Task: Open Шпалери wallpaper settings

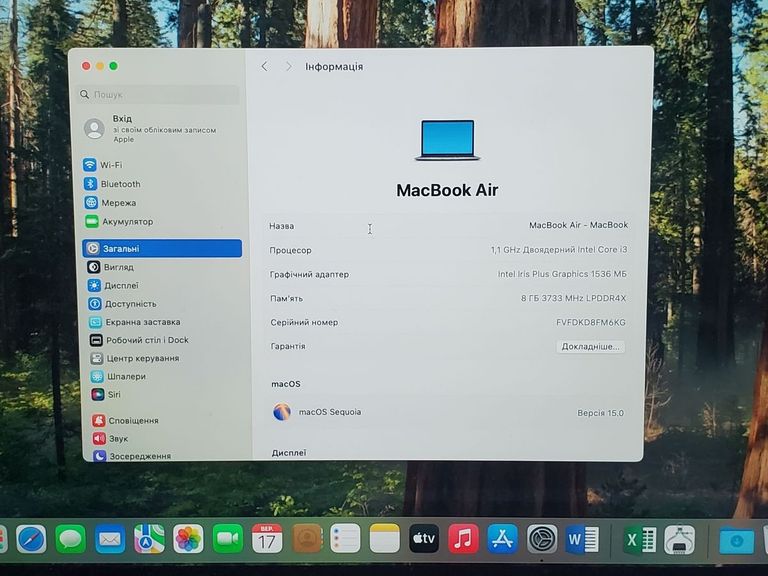Action: pos(118,376)
